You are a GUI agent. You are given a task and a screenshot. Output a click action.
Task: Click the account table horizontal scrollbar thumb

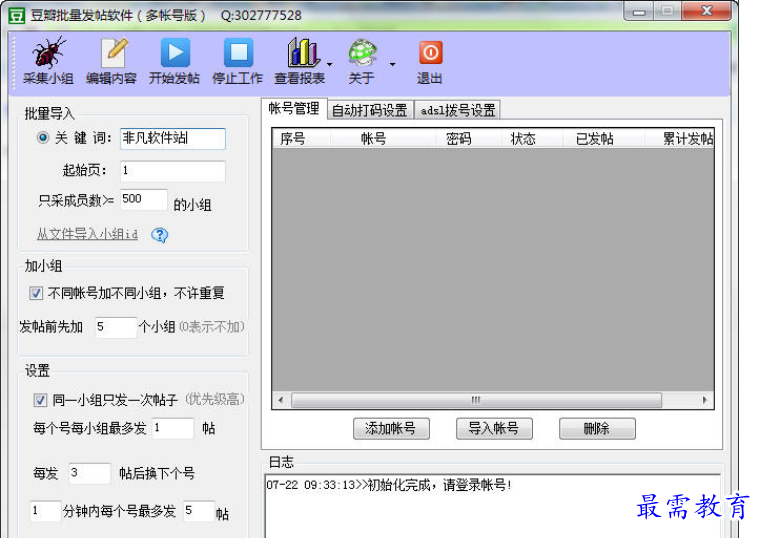click(476, 400)
